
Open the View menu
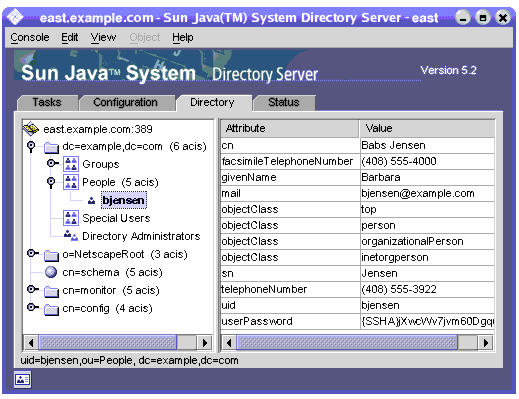(x=103, y=37)
